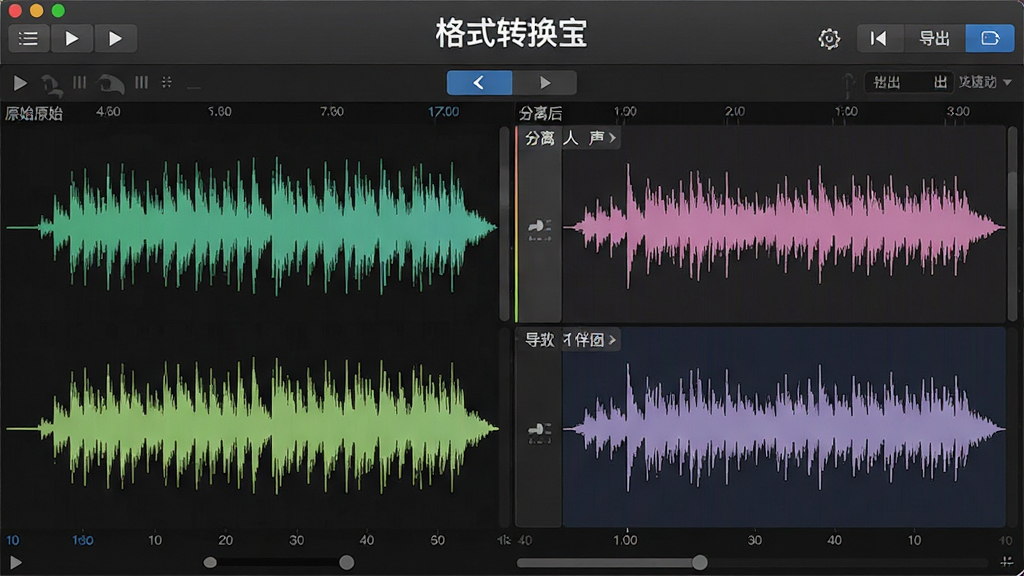Screen dimensions: 1024x576
Task: Click the dim pin icon in the editing toolbar
Action: [x=848, y=84]
